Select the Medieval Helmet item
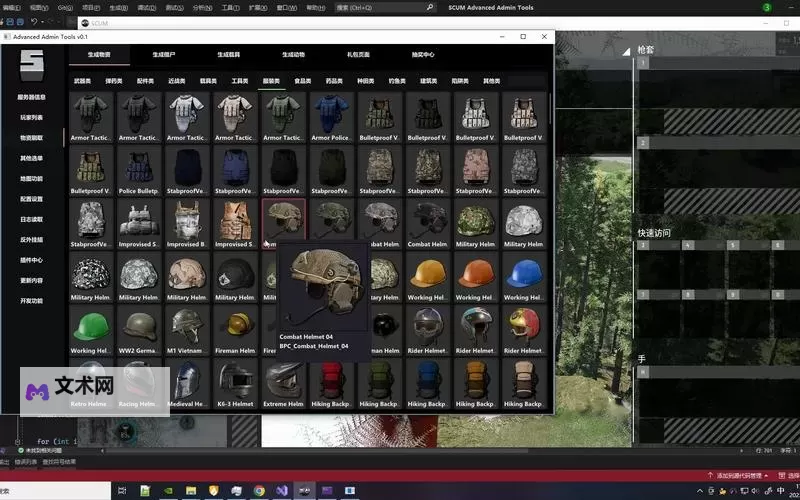This screenshot has height=500, width=800. coord(187,384)
